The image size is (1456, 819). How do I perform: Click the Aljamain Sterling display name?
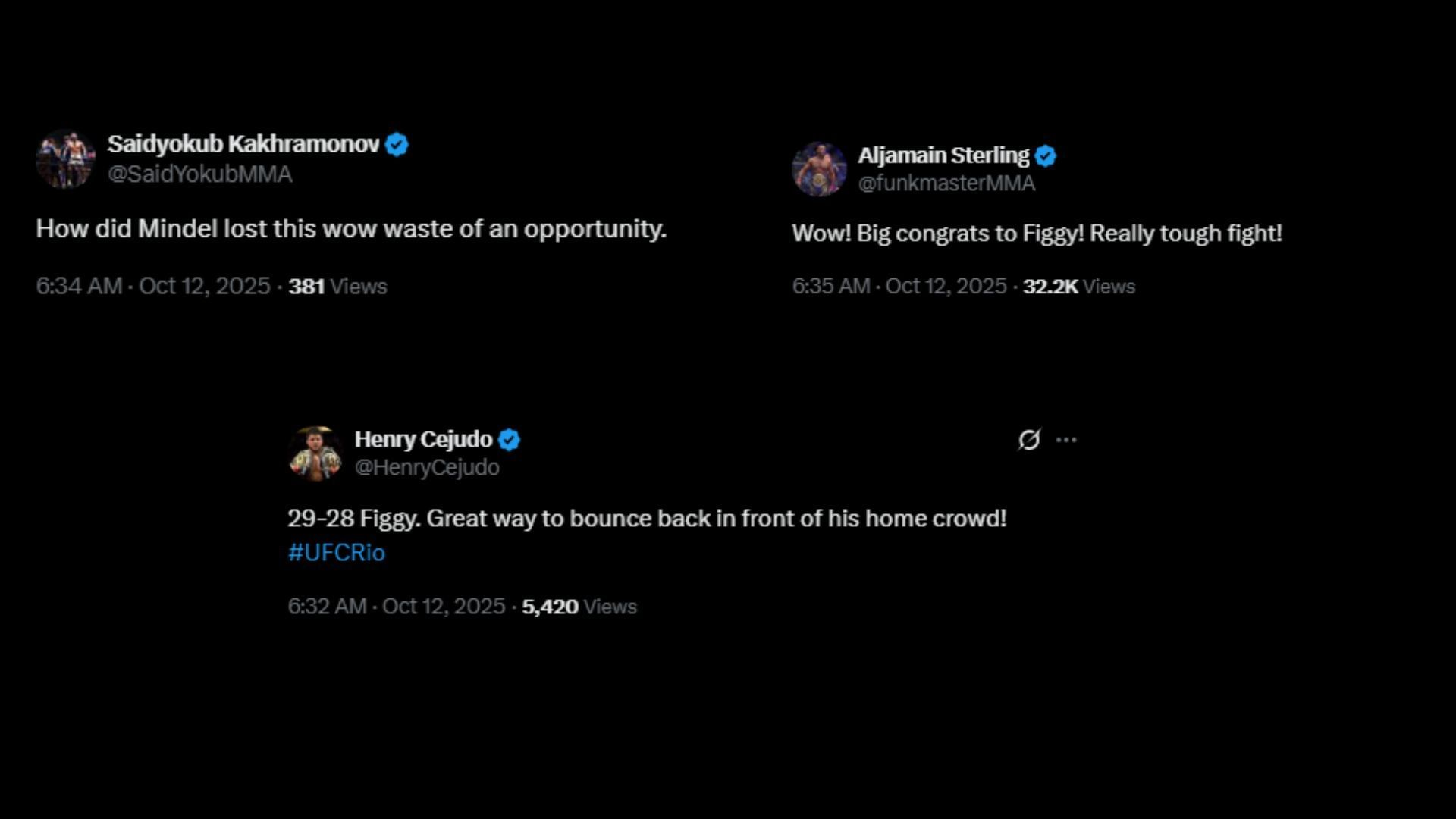[943, 155]
